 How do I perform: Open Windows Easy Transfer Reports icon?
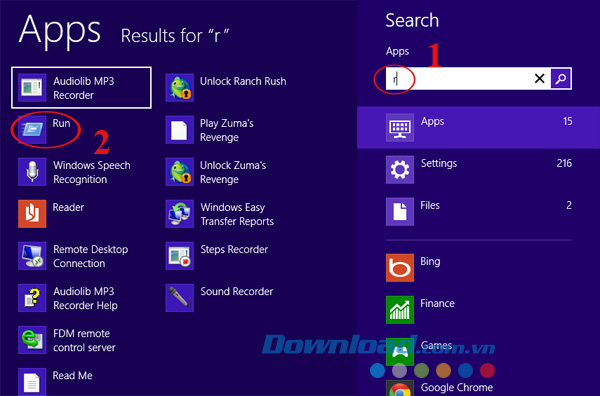pos(179,214)
